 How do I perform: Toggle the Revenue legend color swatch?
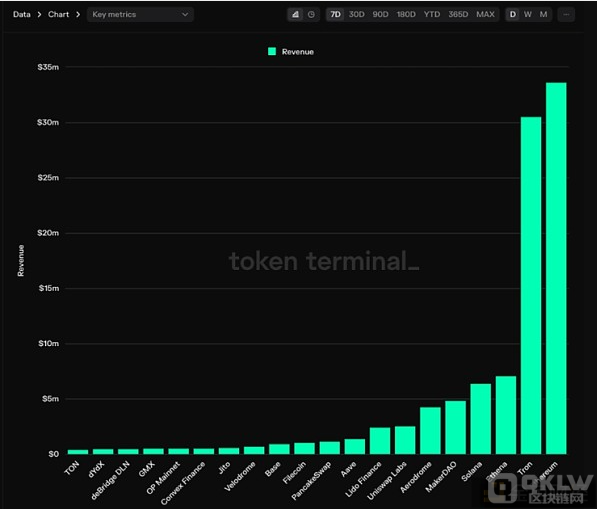(272, 51)
